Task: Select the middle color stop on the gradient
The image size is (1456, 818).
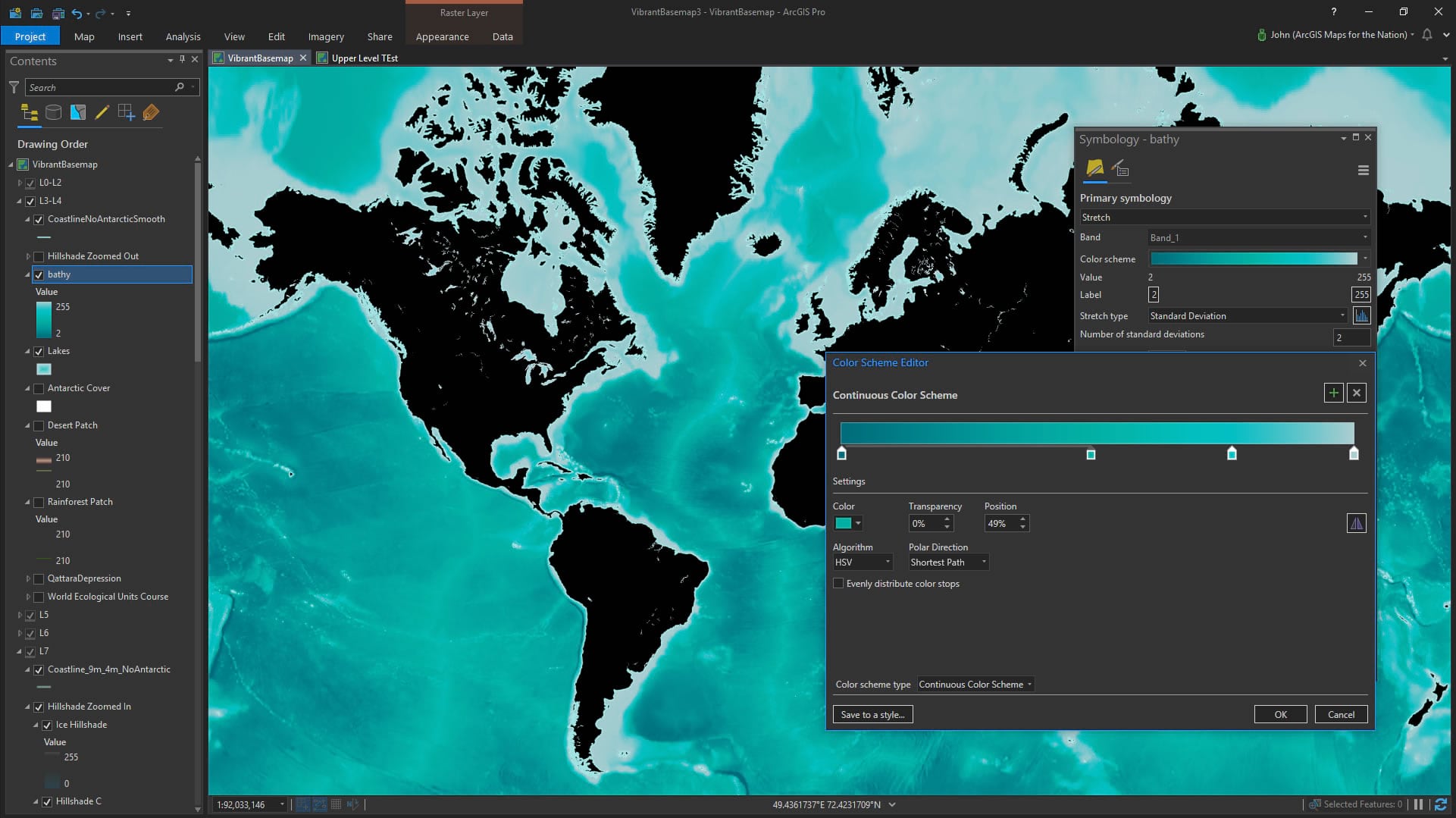Action: point(1091,454)
